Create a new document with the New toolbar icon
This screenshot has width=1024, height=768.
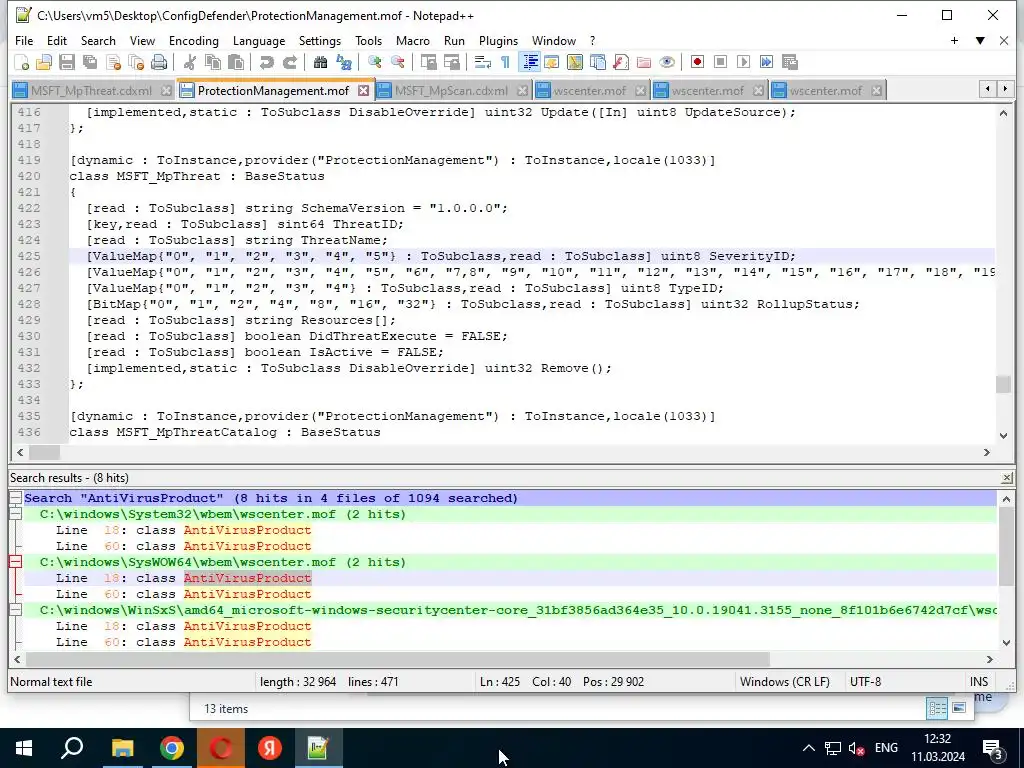tap(22, 62)
